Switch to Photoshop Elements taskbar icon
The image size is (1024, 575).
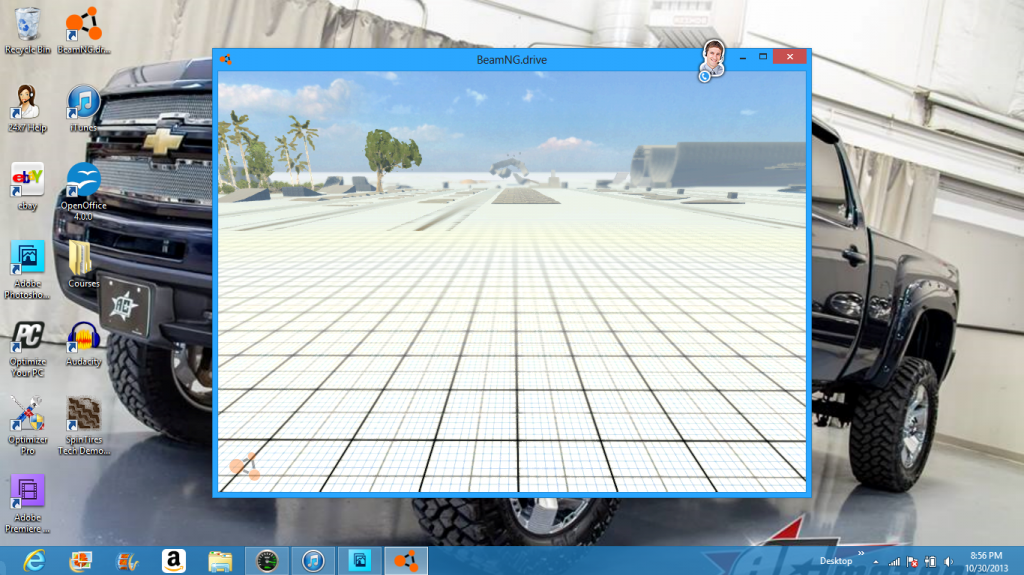pos(359,561)
